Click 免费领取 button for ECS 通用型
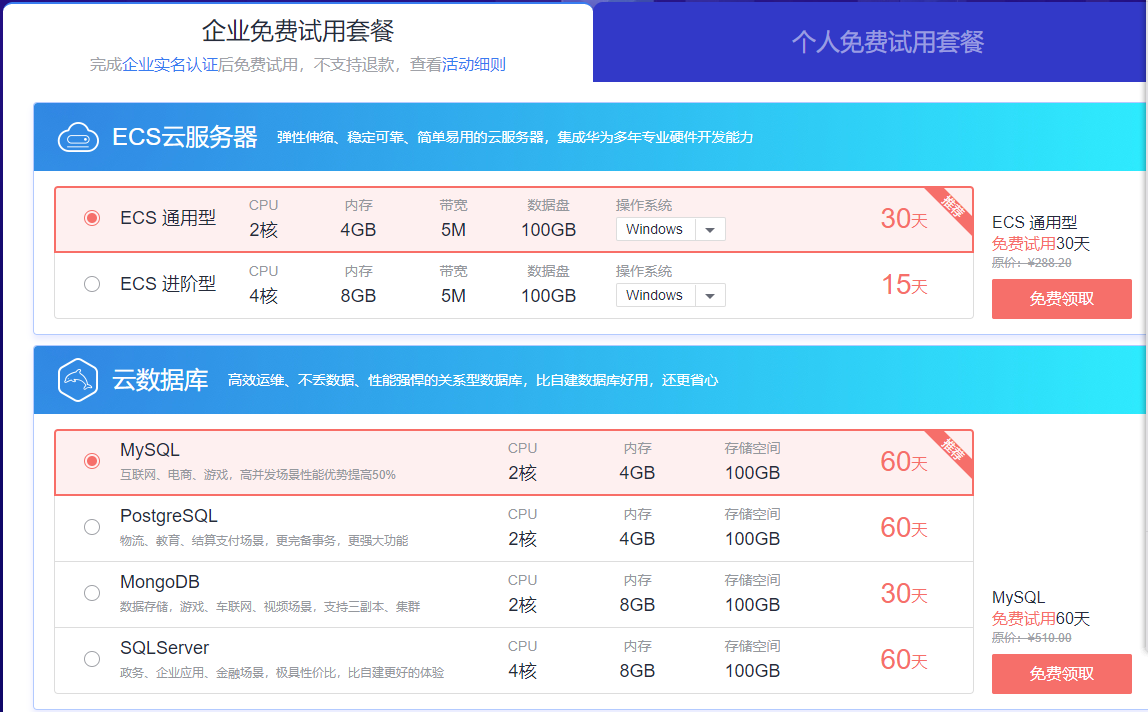 click(1061, 299)
